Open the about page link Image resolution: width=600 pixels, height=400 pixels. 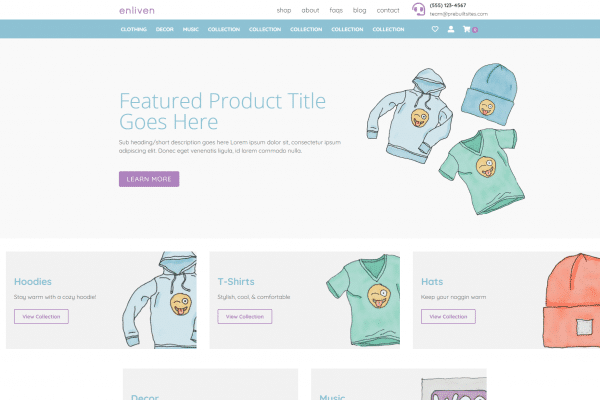(x=310, y=10)
